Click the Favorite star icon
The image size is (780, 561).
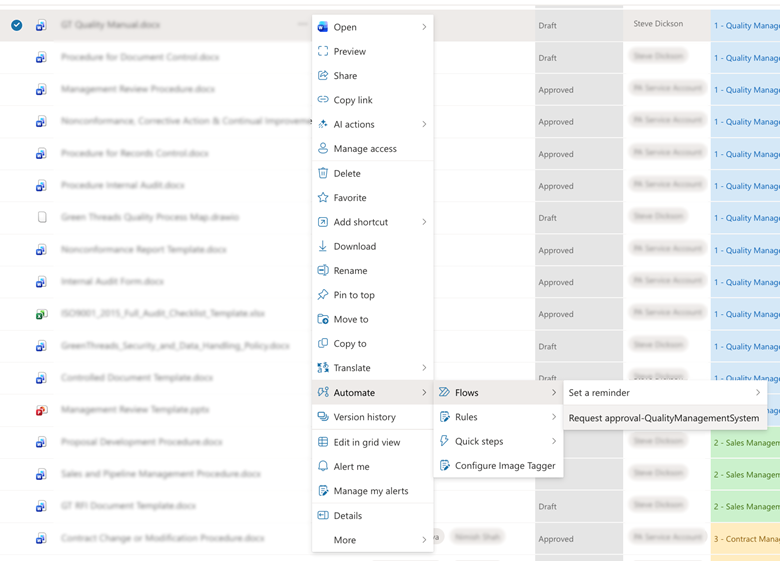[x=323, y=198]
